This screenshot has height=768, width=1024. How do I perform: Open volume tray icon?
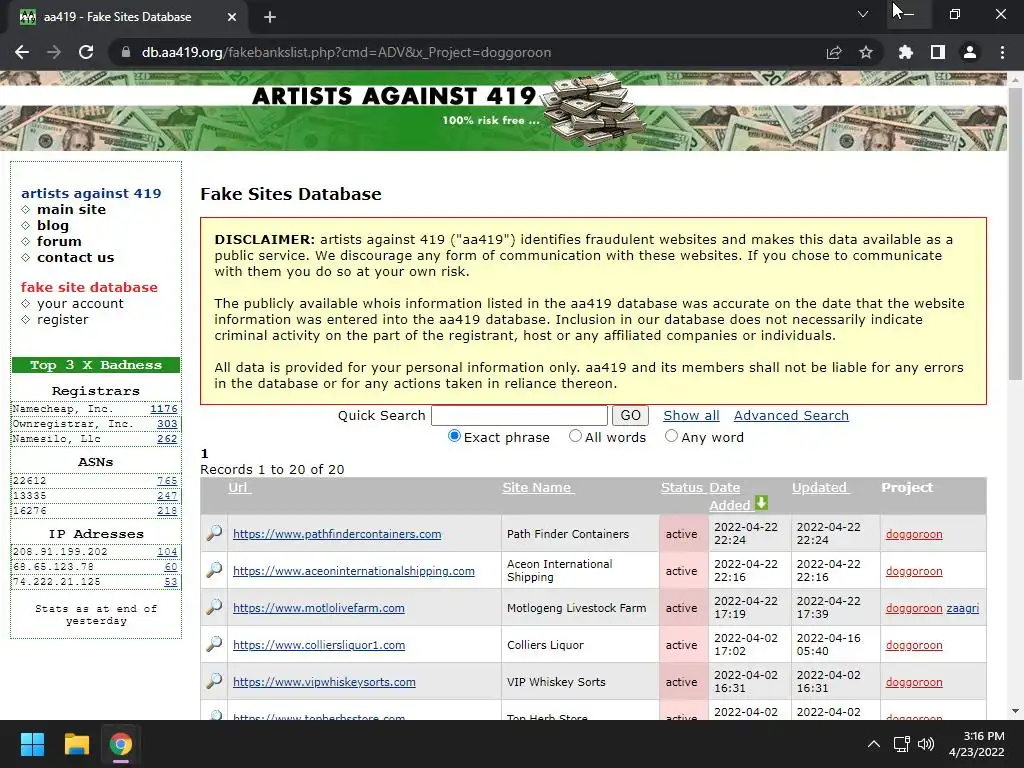tap(925, 744)
